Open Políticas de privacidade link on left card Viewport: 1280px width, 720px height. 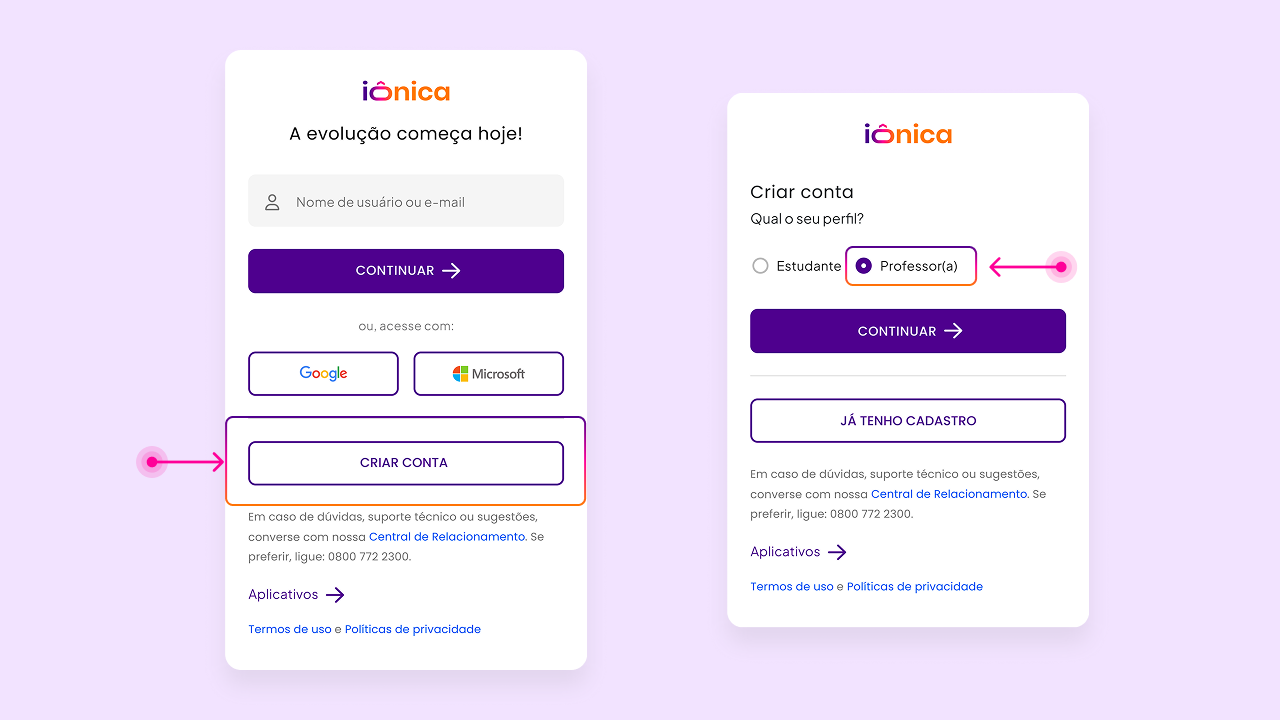[413, 629]
